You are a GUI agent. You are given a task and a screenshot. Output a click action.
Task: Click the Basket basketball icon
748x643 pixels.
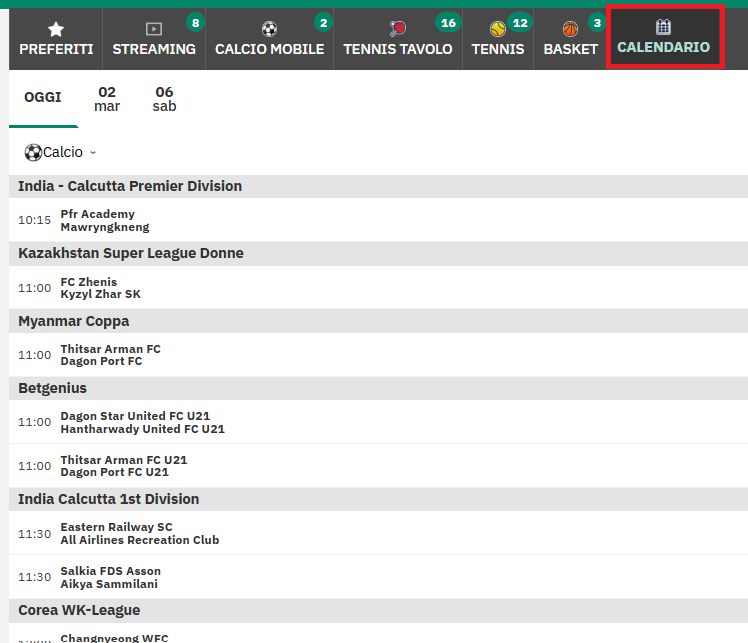click(x=570, y=29)
